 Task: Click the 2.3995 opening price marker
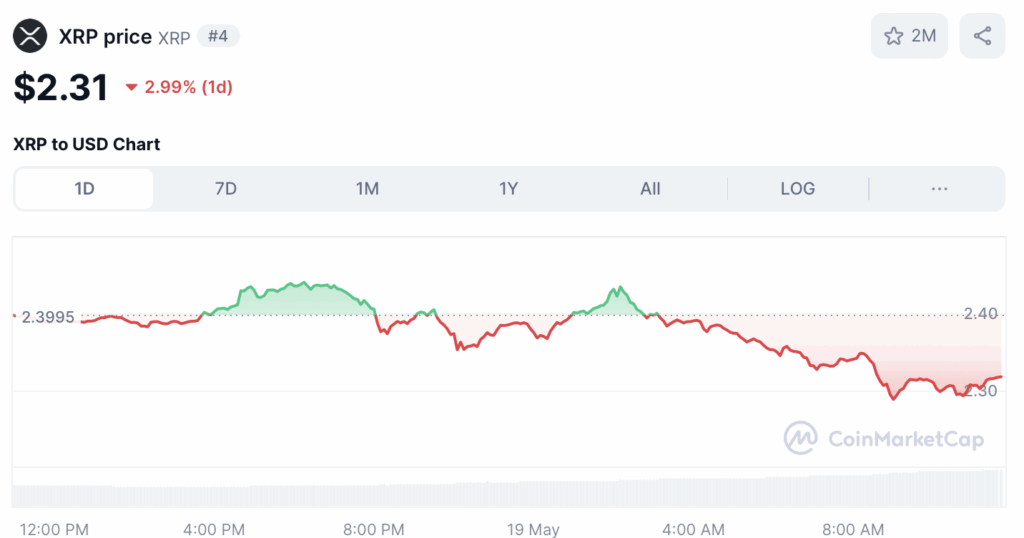[48, 317]
